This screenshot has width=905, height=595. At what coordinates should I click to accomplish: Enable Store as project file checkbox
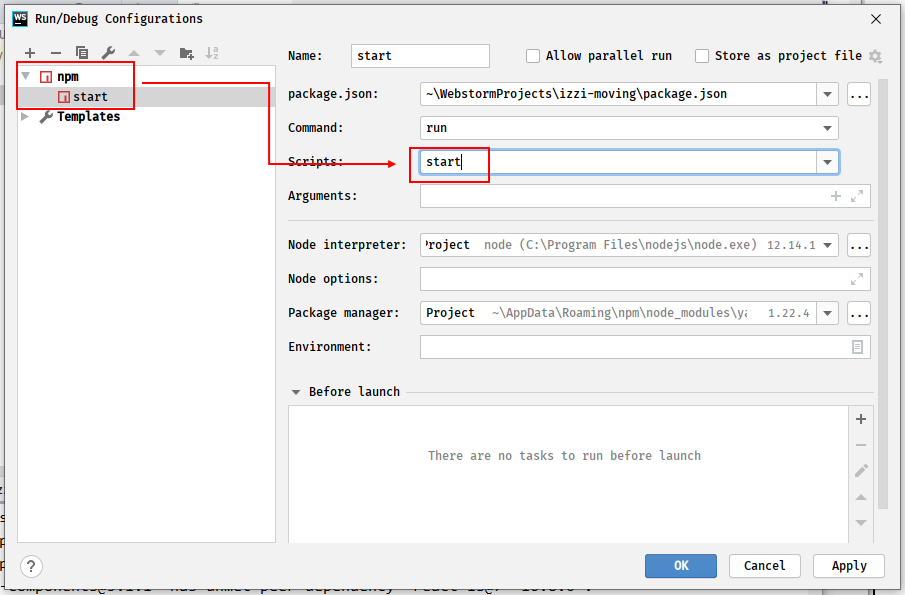[x=702, y=56]
